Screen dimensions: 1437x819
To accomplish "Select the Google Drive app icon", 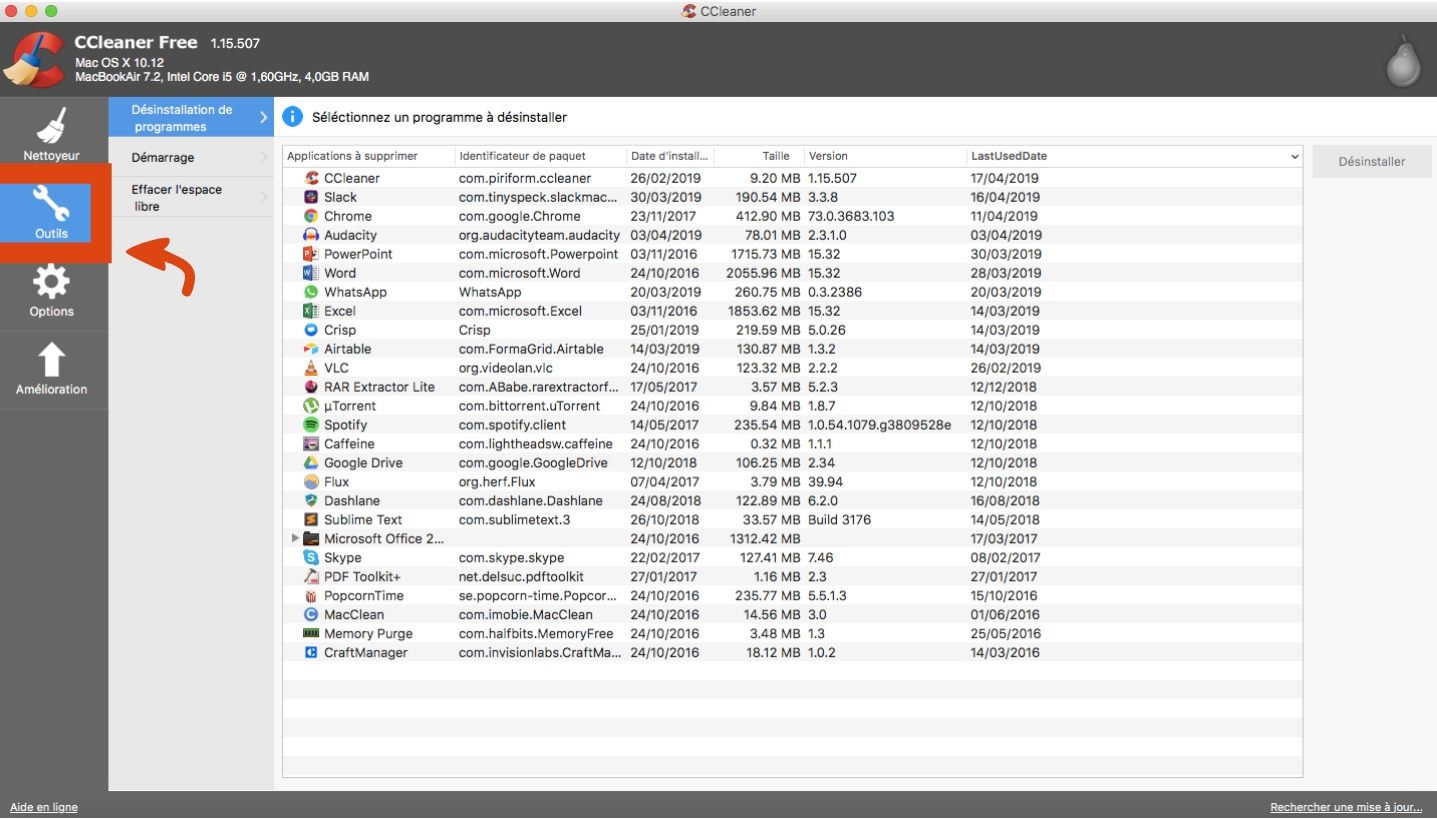I will tap(311, 463).
